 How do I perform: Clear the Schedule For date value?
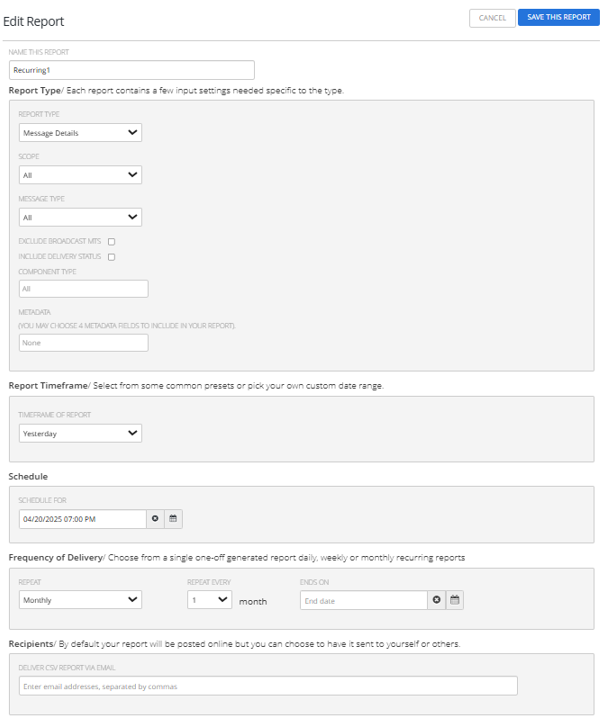click(x=155, y=519)
